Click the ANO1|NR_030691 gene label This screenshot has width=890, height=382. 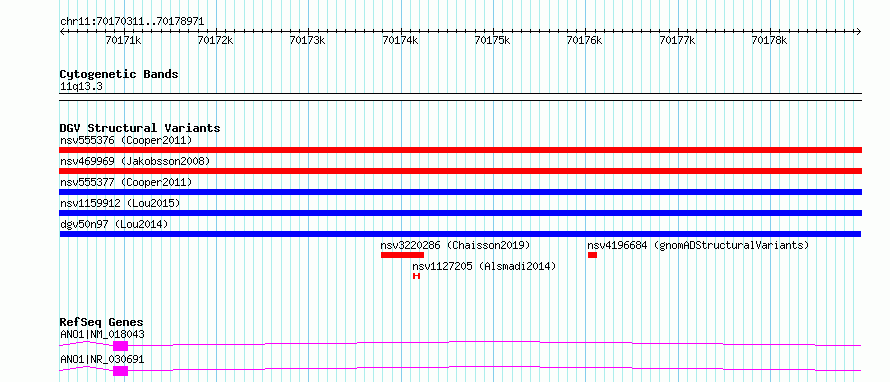click(x=102, y=359)
